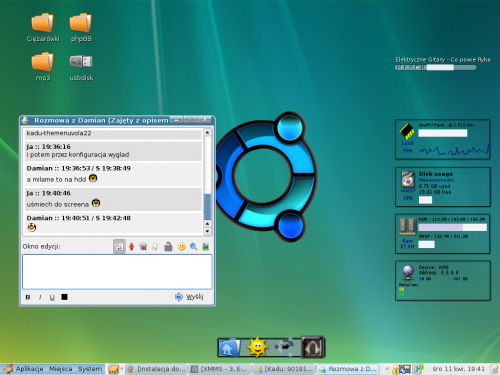Click the "Disk usage" heading text
The image size is (500, 375).
pos(436,174)
